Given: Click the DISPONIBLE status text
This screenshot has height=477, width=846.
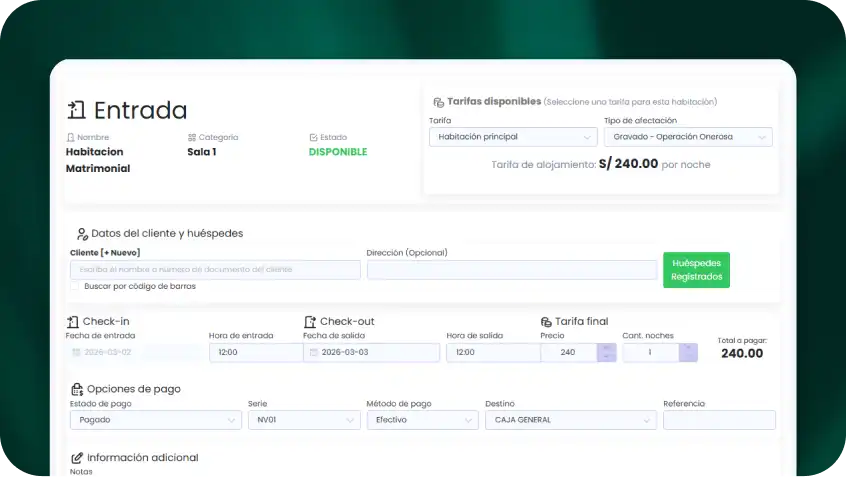Looking at the screenshot, I should click(338, 152).
